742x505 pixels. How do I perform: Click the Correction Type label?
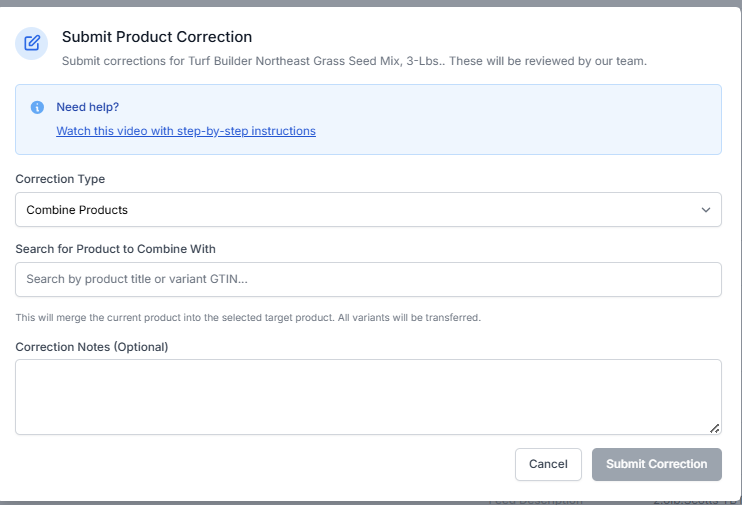pyautogui.click(x=60, y=179)
